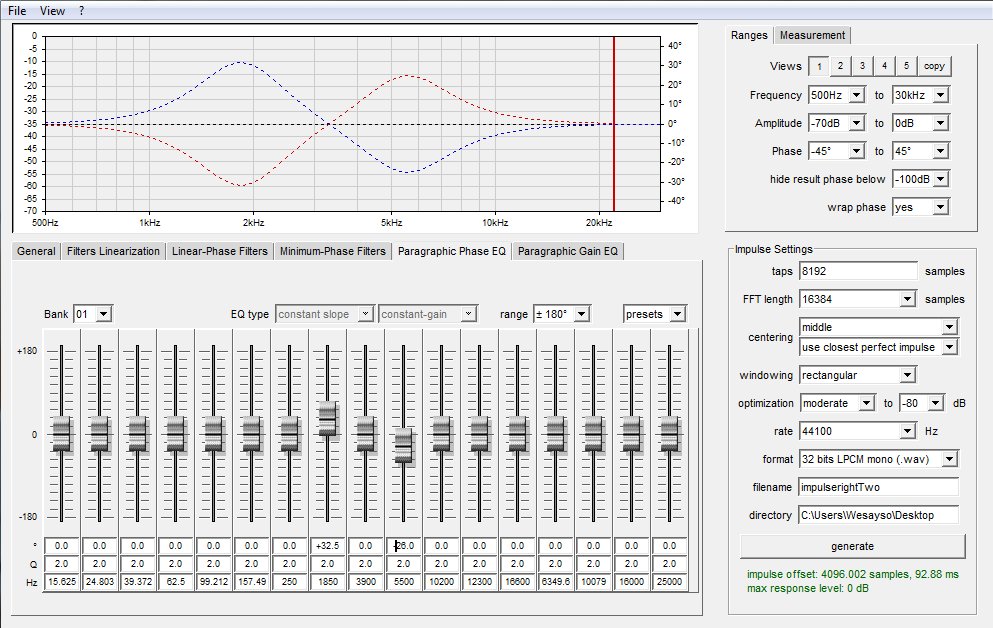Click the copy views button

[x=934, y=66]
